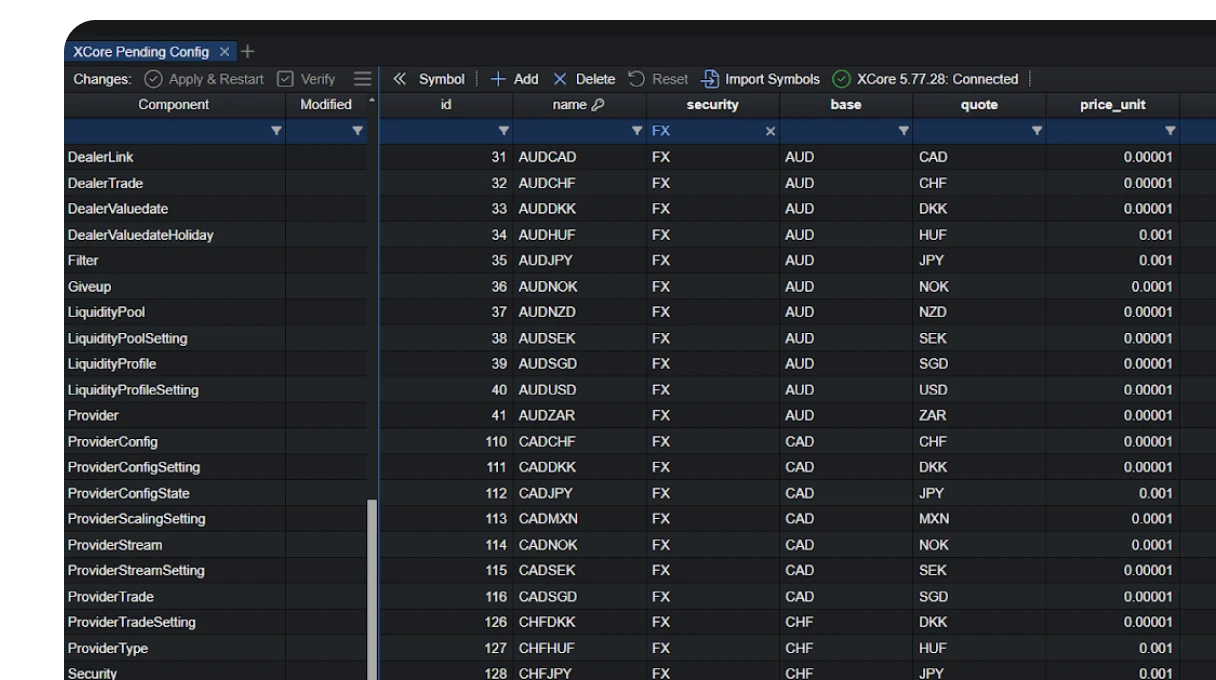The height and width of the screenshot is (680, 1216).
Task: Click the key icon in name column header
Action: [596, 105]
